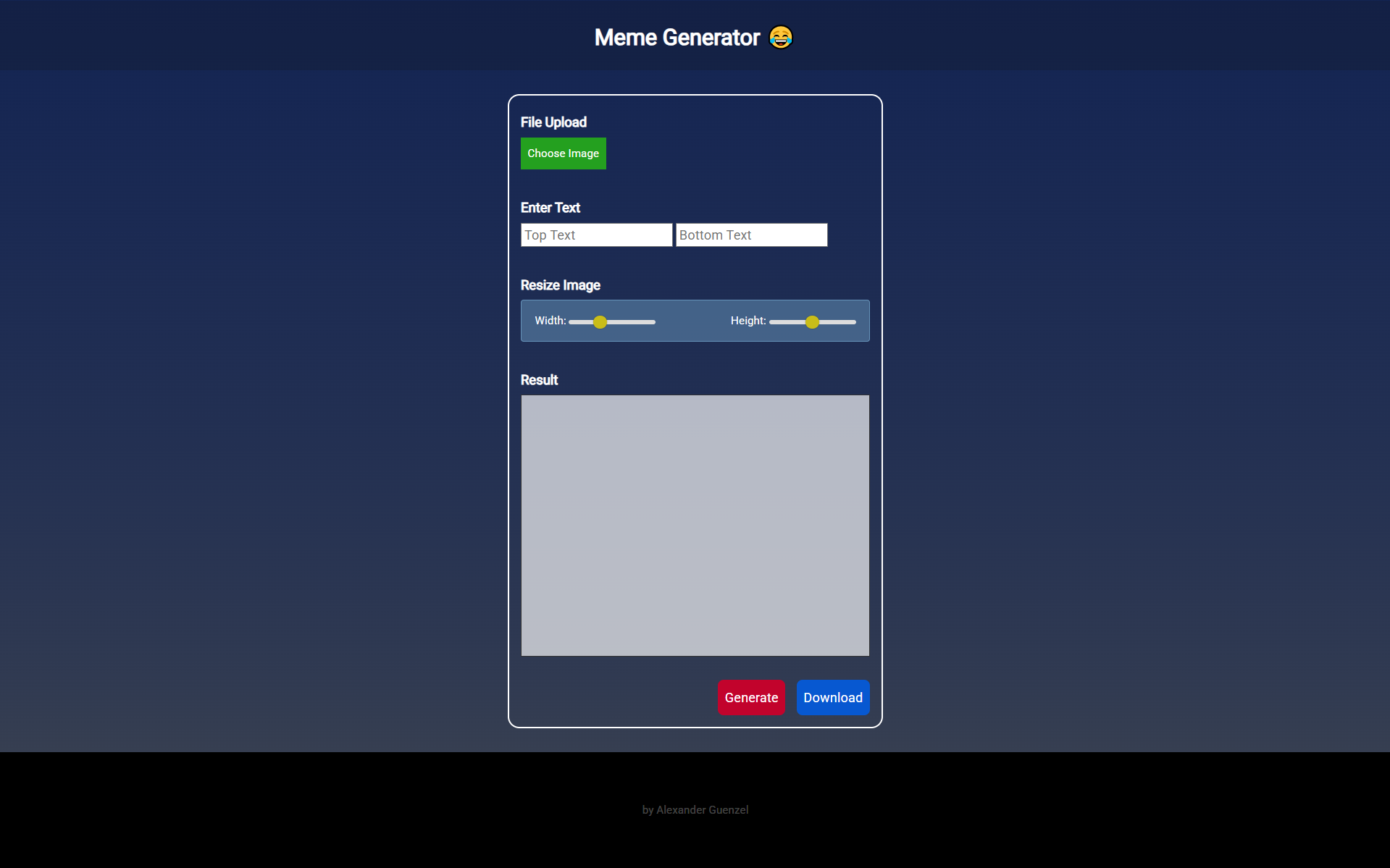Click the Meme Generator page title

pos(677,38)
